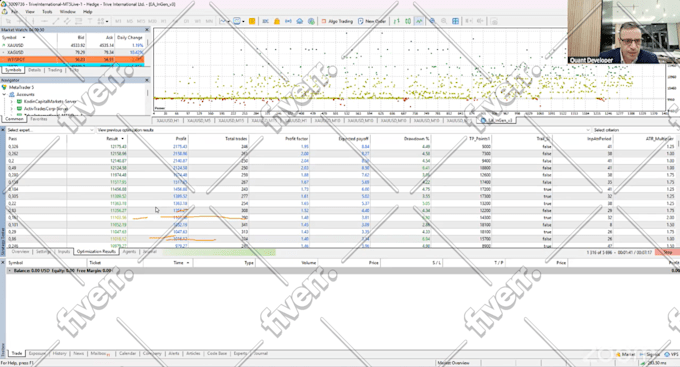
Task: Open the Select expert dropdown
Action: (x=50, y=130)
